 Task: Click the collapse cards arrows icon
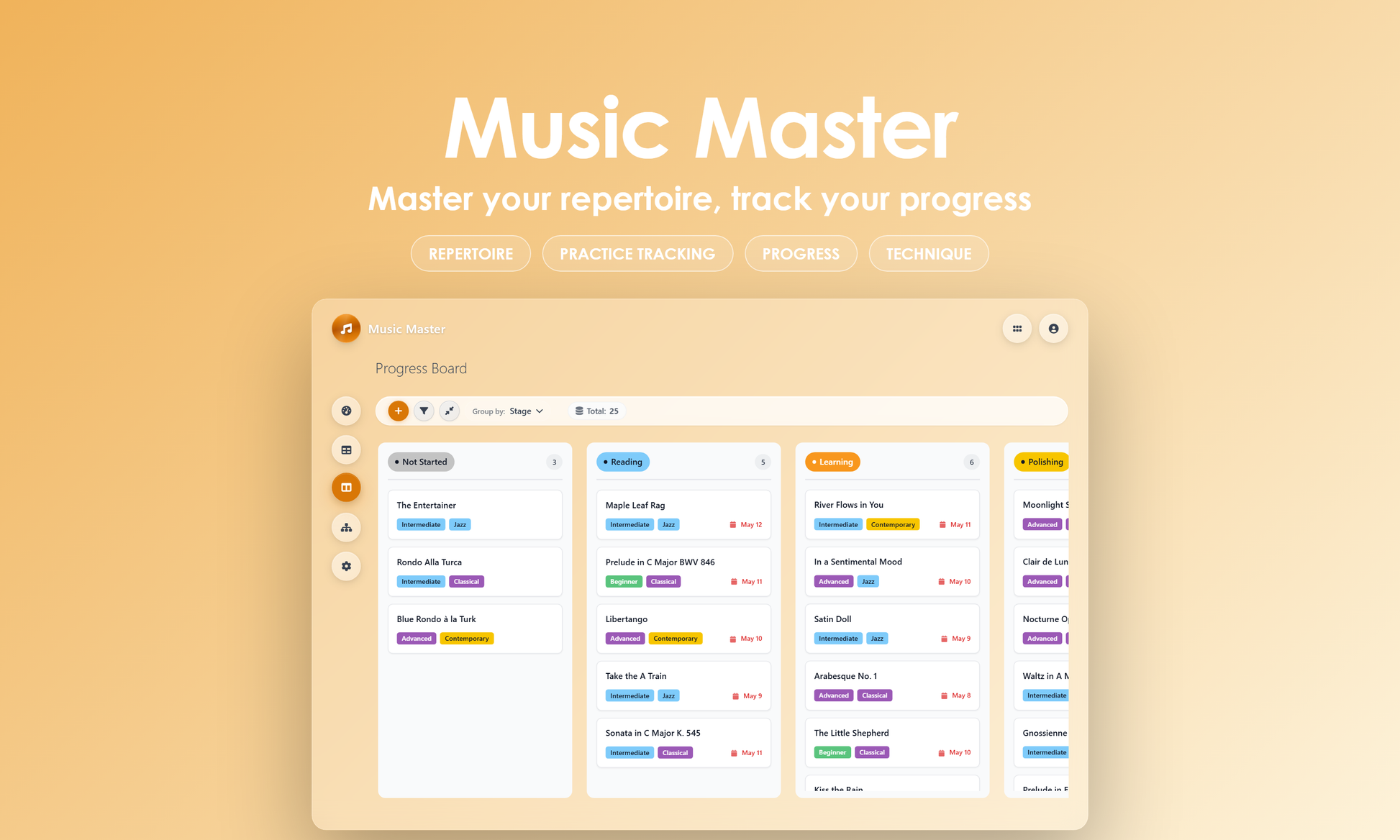click(x=449, y=411)
